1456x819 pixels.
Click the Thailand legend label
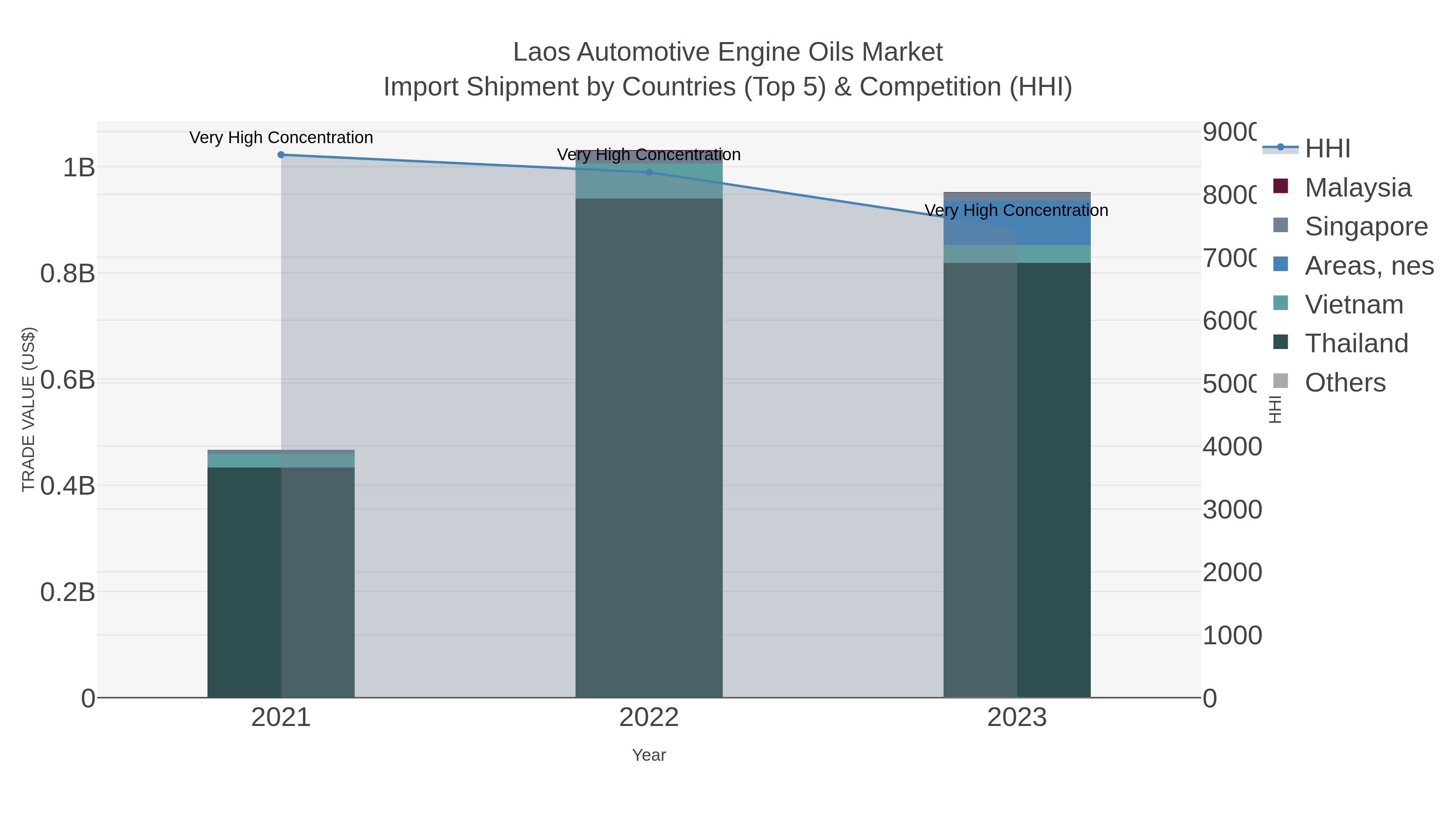coord(1357,343)
